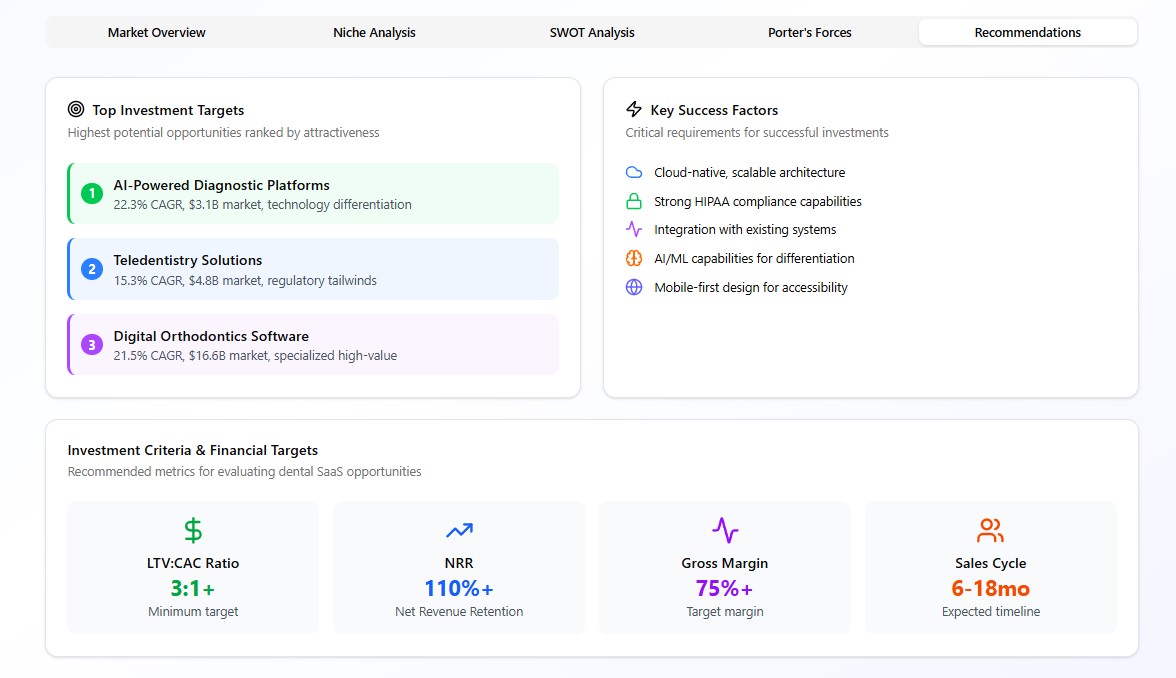Click the pulse icon beside system integration
This screenshot has width=1176, height=678.
pyautogui.click(x=634, y=230)
